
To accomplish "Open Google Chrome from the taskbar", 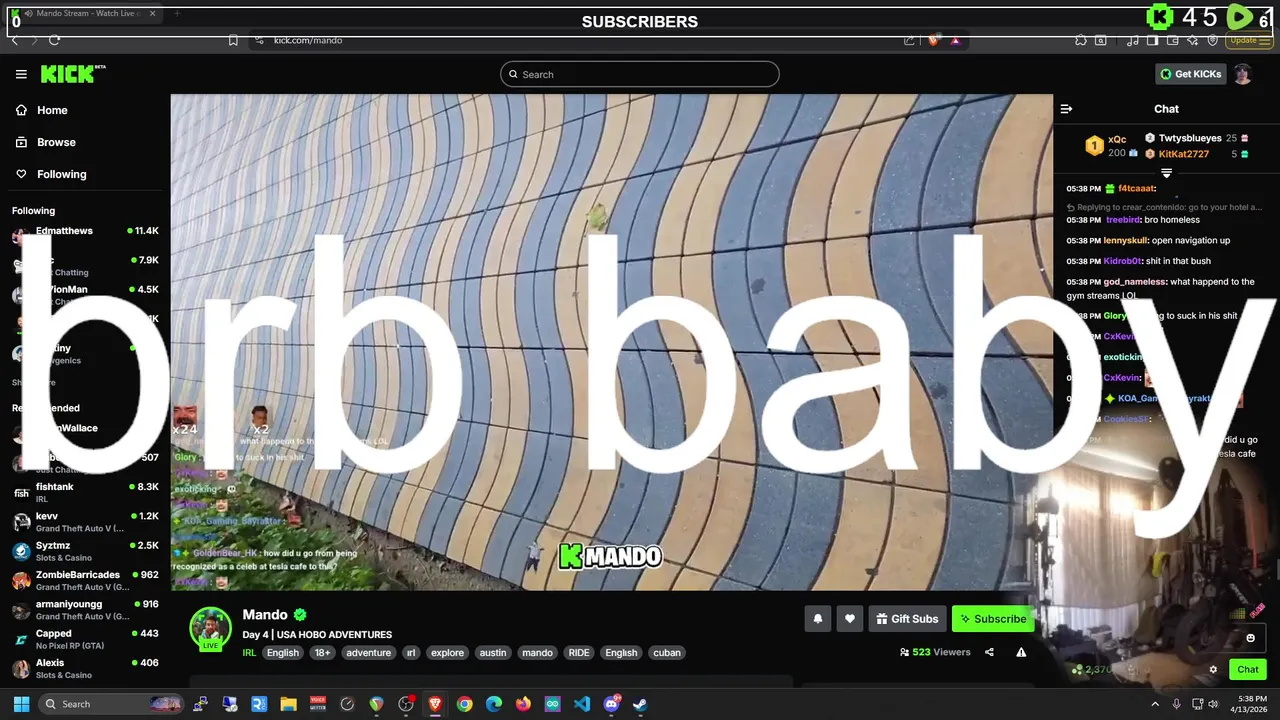I will point(464,704).
